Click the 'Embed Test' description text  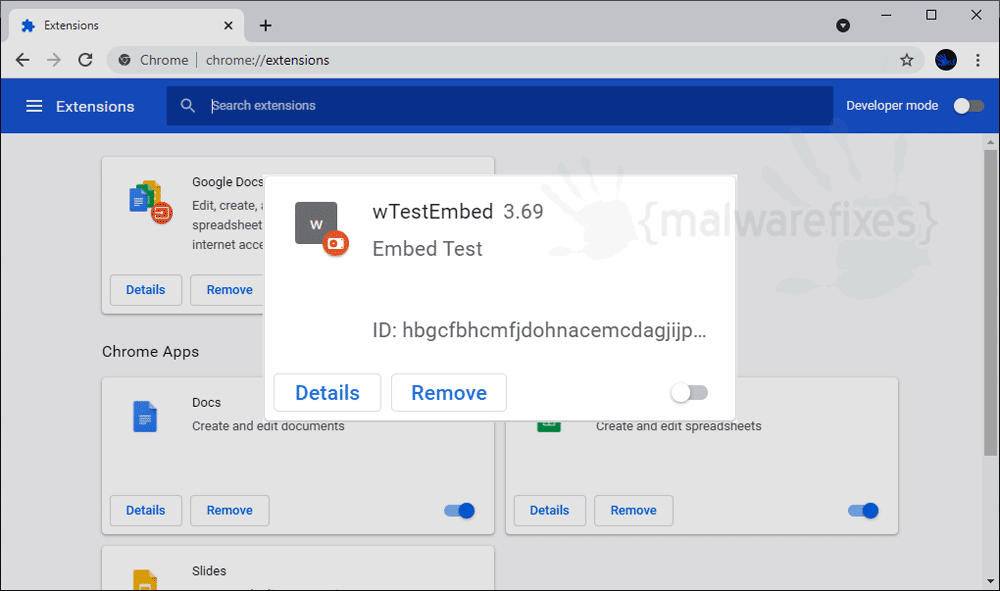[427, 249]
